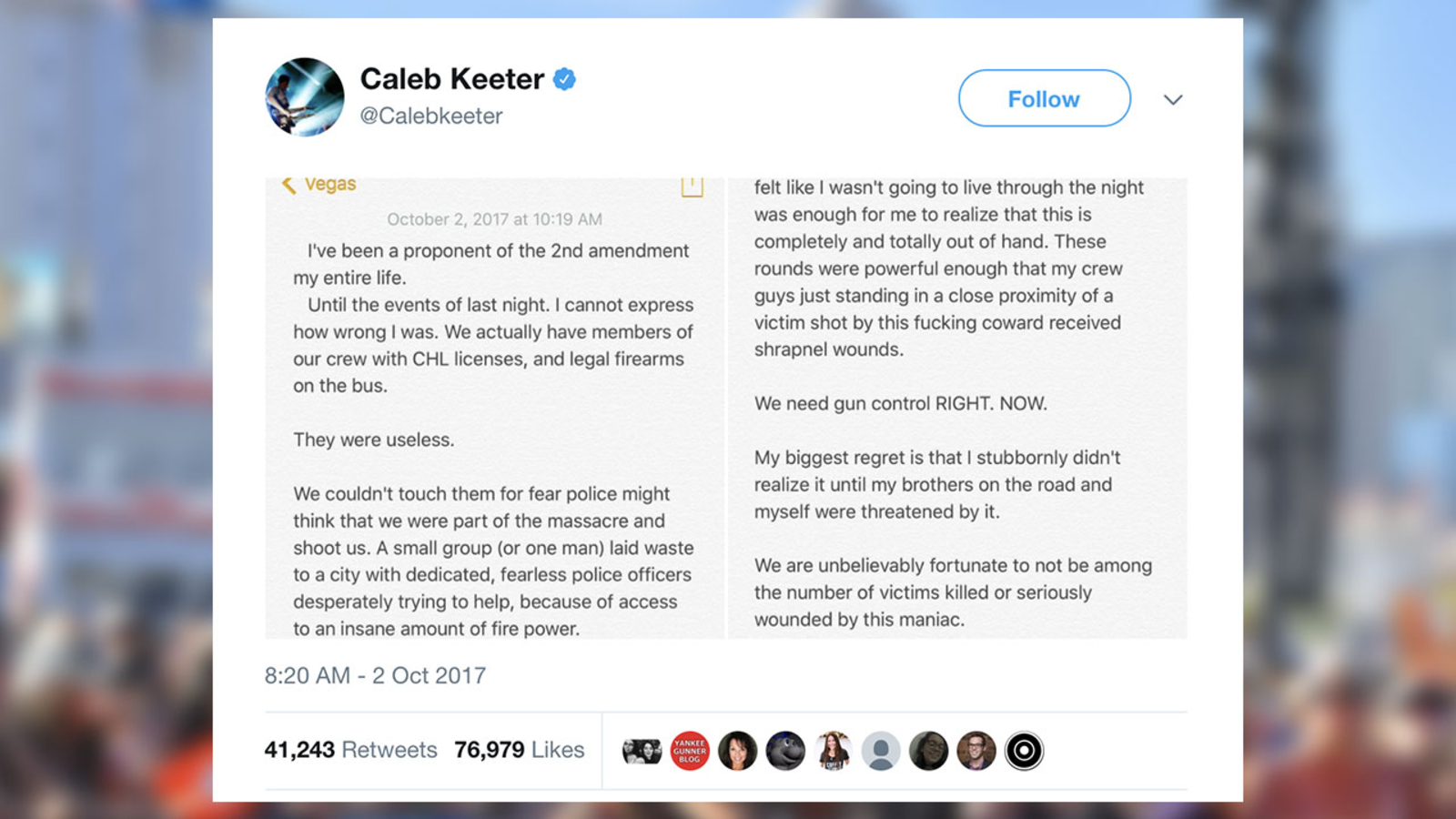
Task: Open the 76,979 Likes list
Action: point(520,750)
